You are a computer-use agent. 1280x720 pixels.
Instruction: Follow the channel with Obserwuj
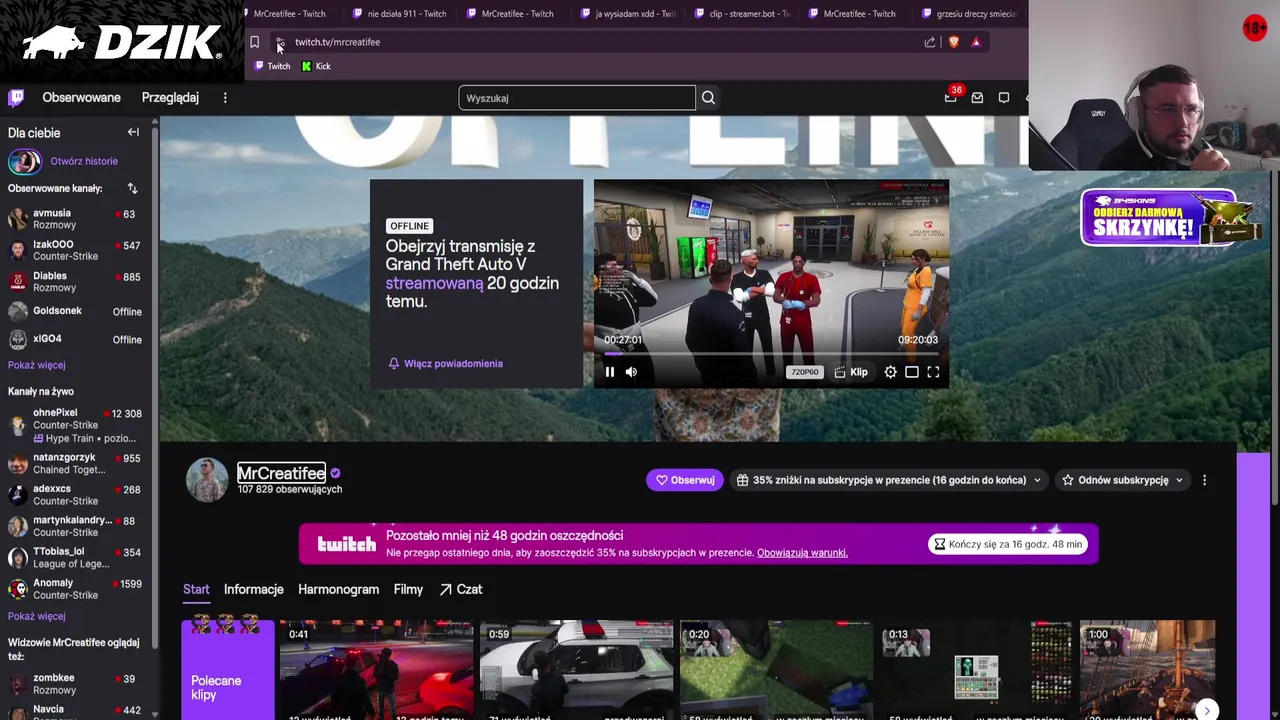coord(685,480)
